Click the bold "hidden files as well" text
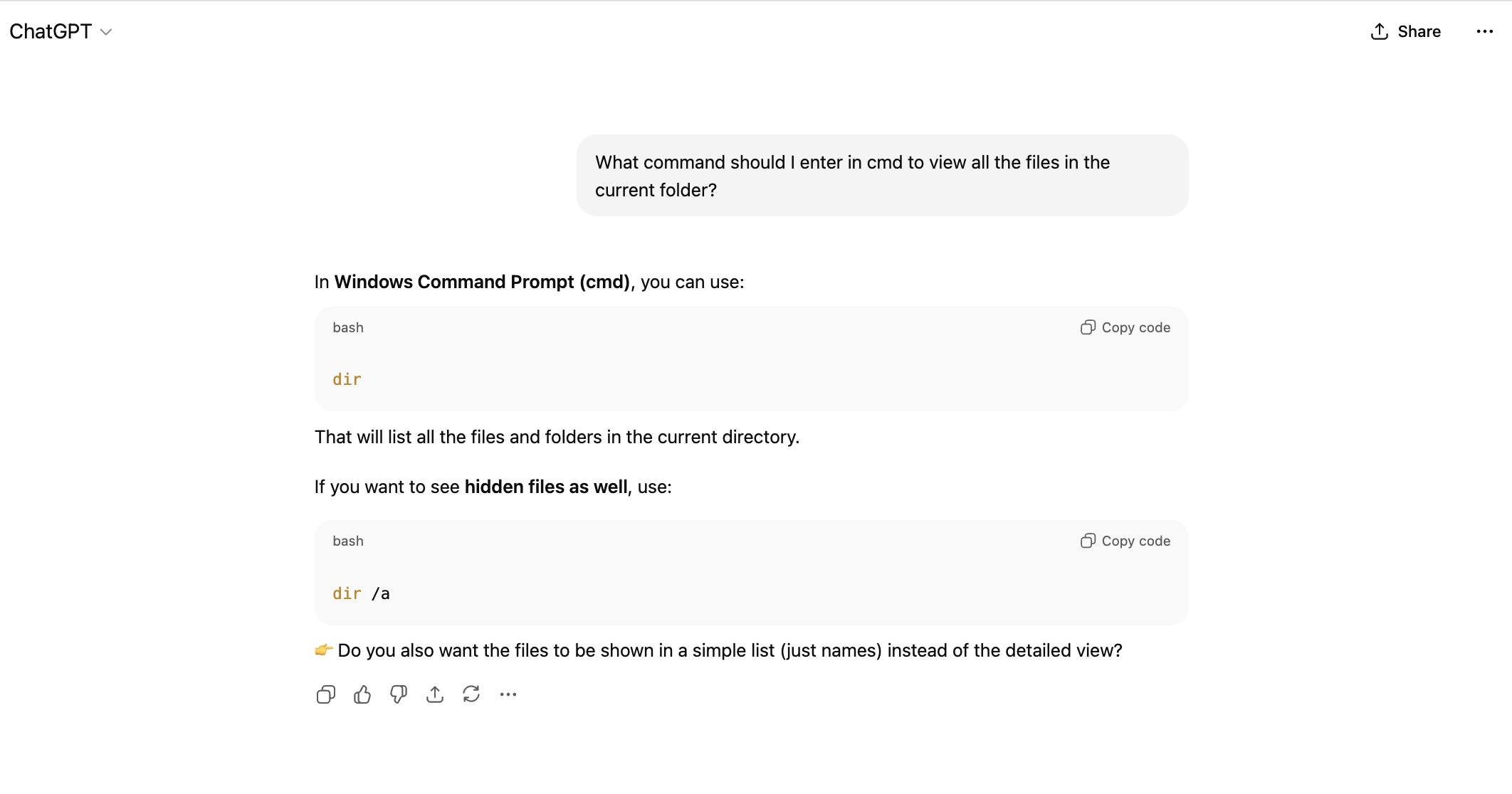The image size is (1512, 794). pyautogui.click(x=546, y=487)
